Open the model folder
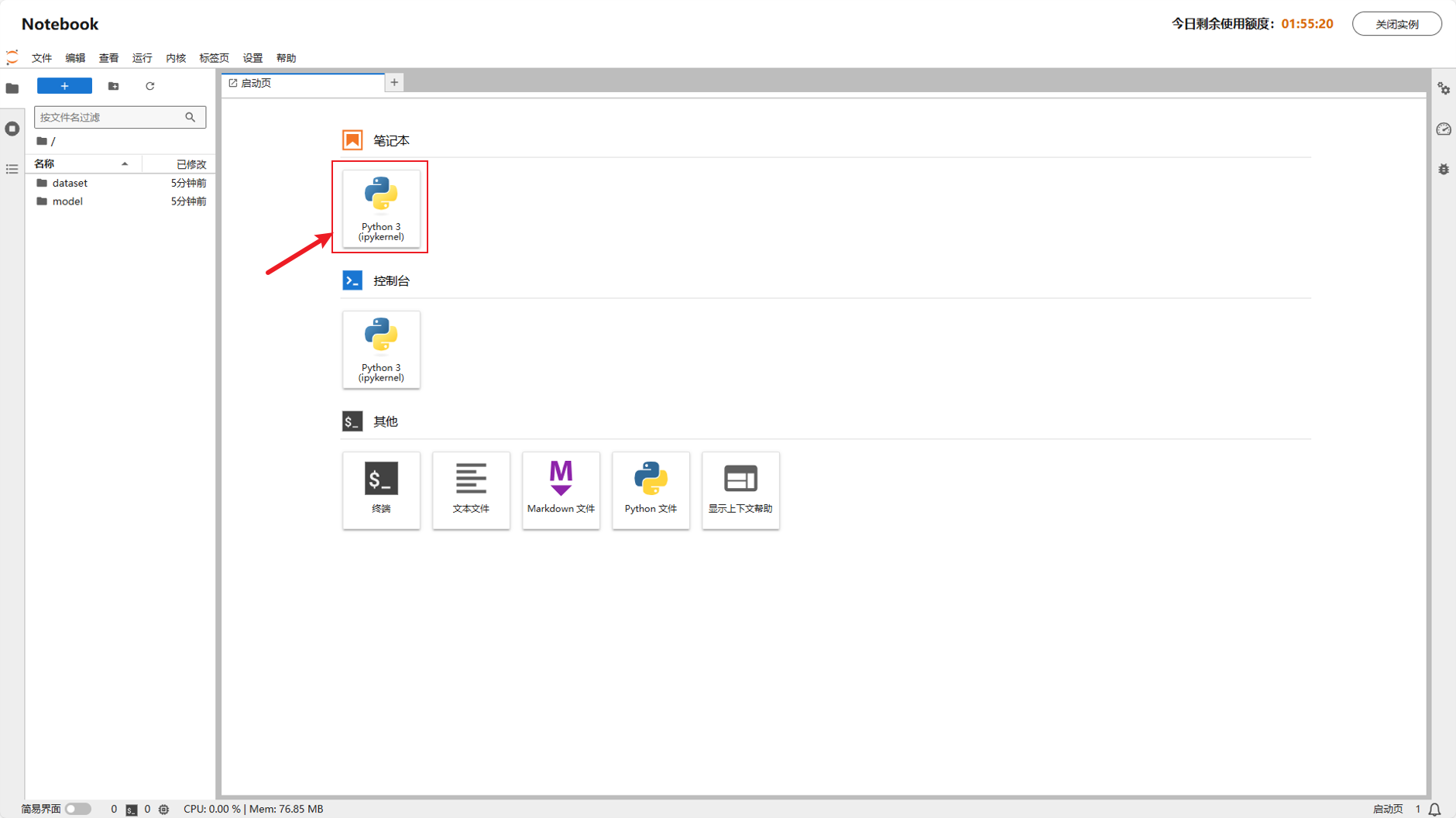Image resolution: width=1456 pixels, height=818 pixels. (x=121, y=201)
